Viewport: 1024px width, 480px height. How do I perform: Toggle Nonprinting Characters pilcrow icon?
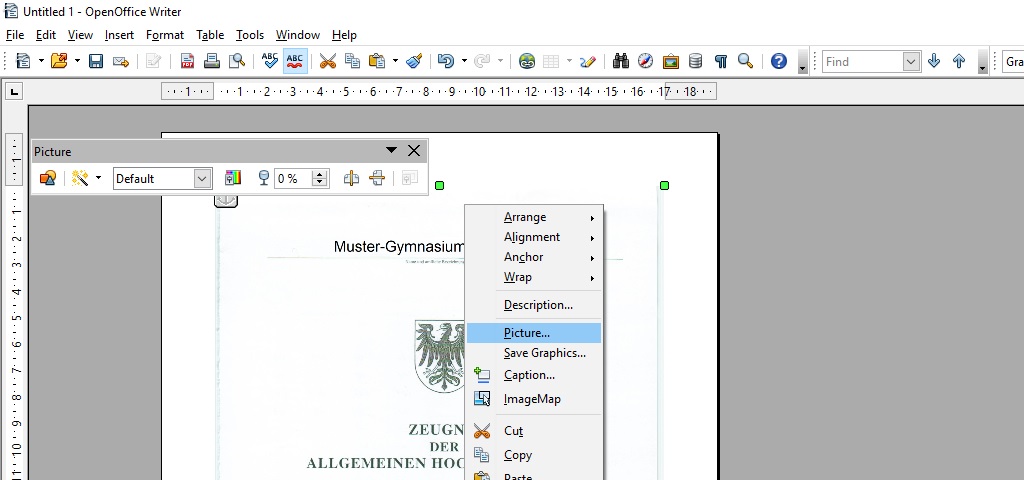(720, 61)
